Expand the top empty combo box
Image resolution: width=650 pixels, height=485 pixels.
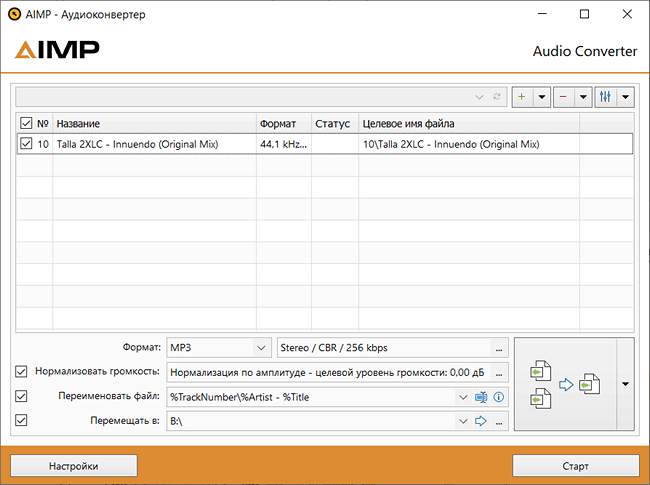(479, 97)
